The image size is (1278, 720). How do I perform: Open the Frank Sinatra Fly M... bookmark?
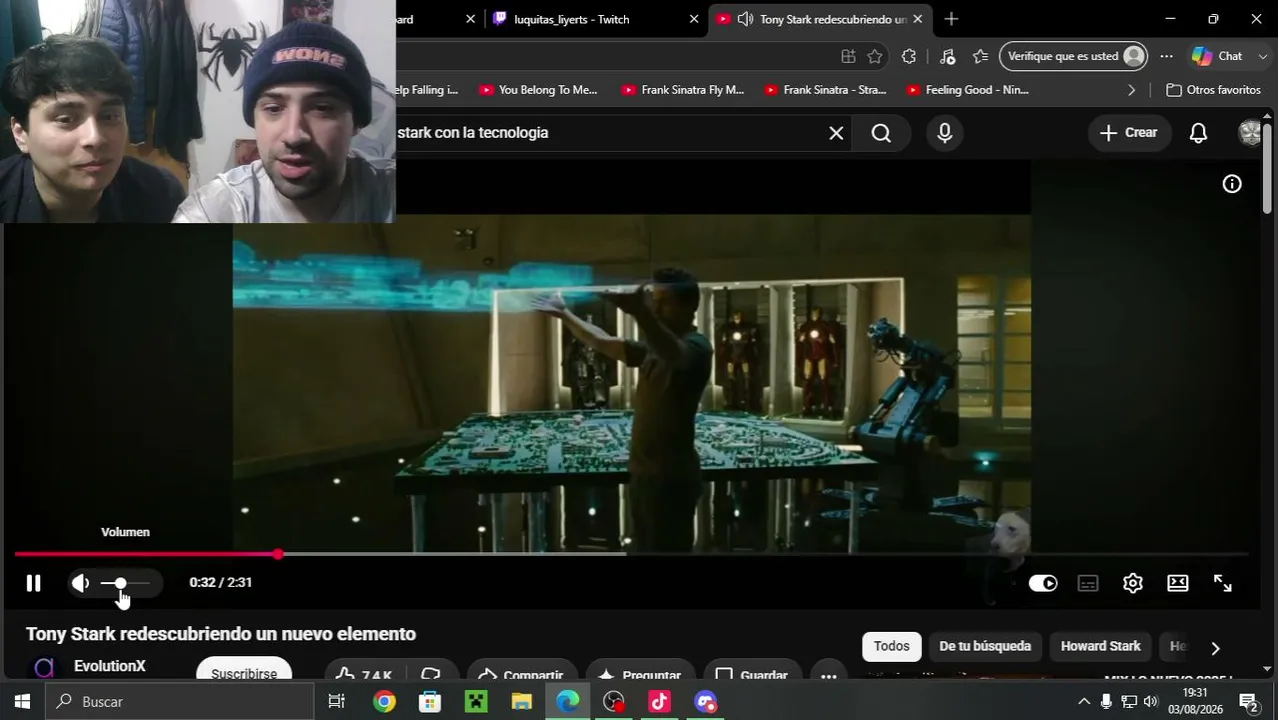click(x=683, y=90)
